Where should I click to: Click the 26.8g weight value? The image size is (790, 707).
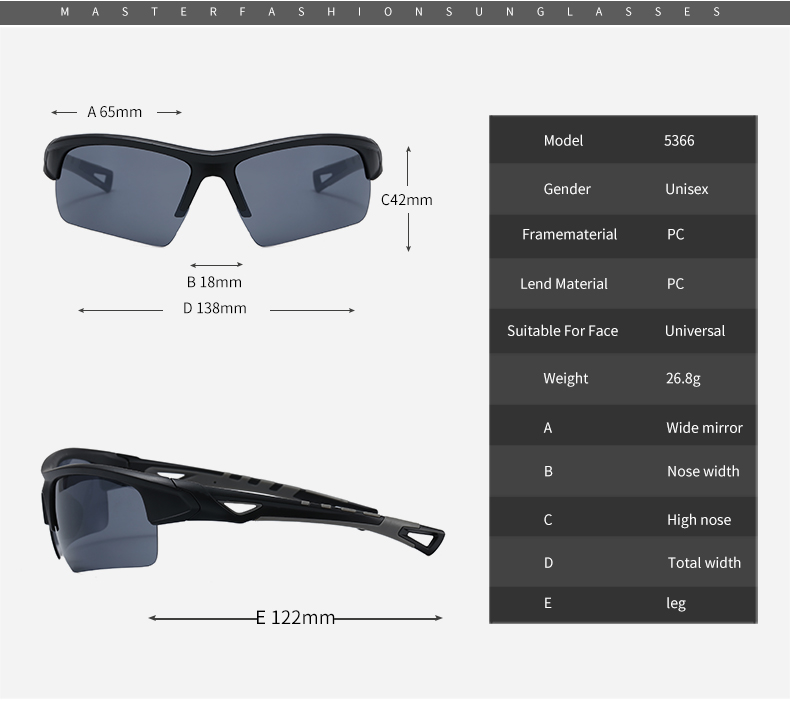(x=683, y=378)
